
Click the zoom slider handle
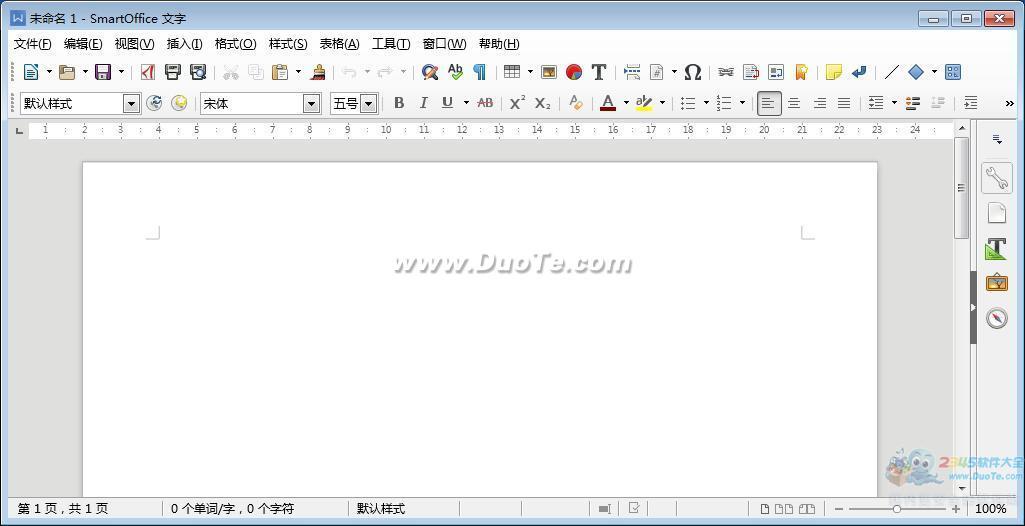[x=896, y=509]
